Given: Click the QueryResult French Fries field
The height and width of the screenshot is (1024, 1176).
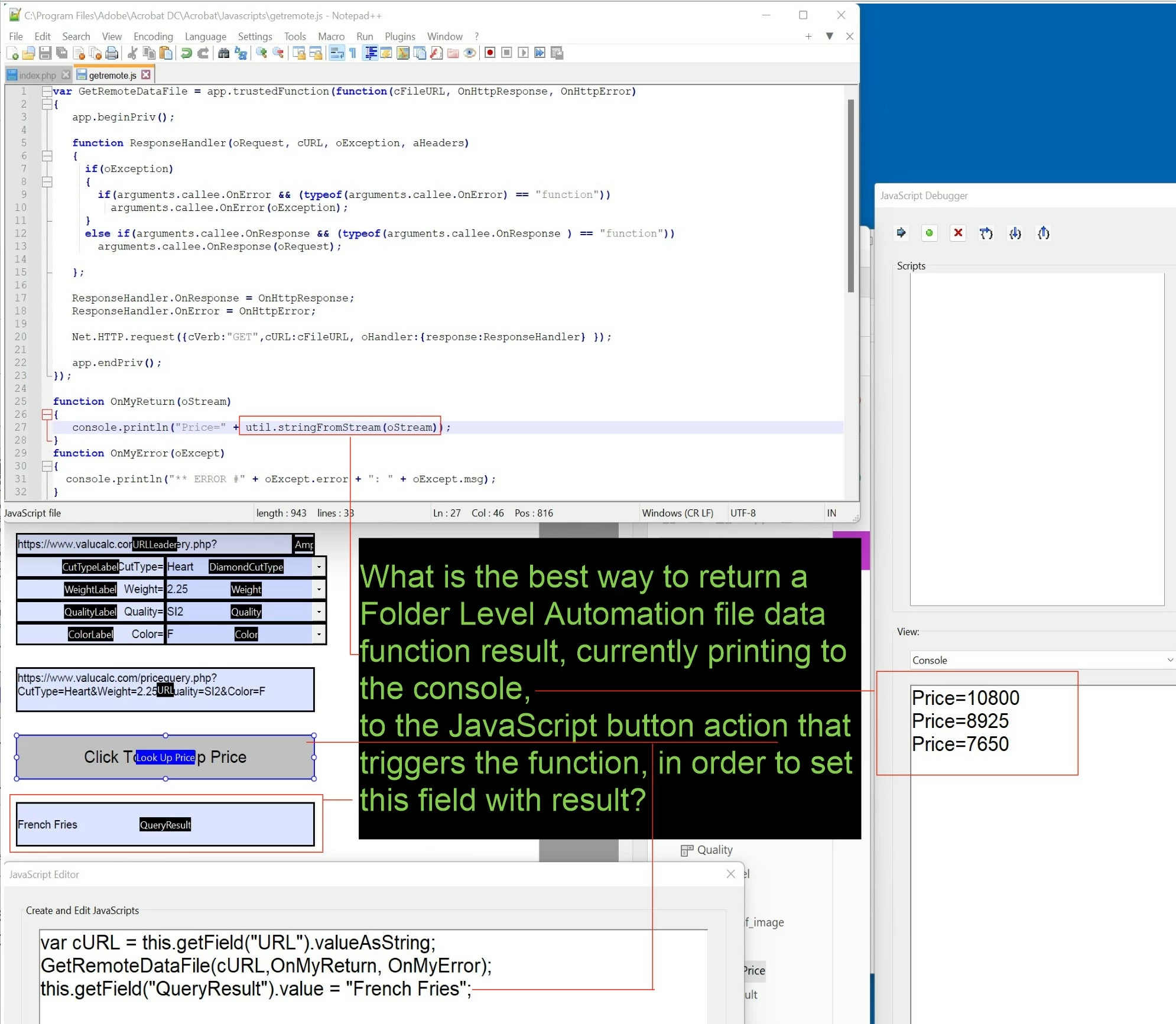Looking at the screenshot, I should tap(165, 824).
